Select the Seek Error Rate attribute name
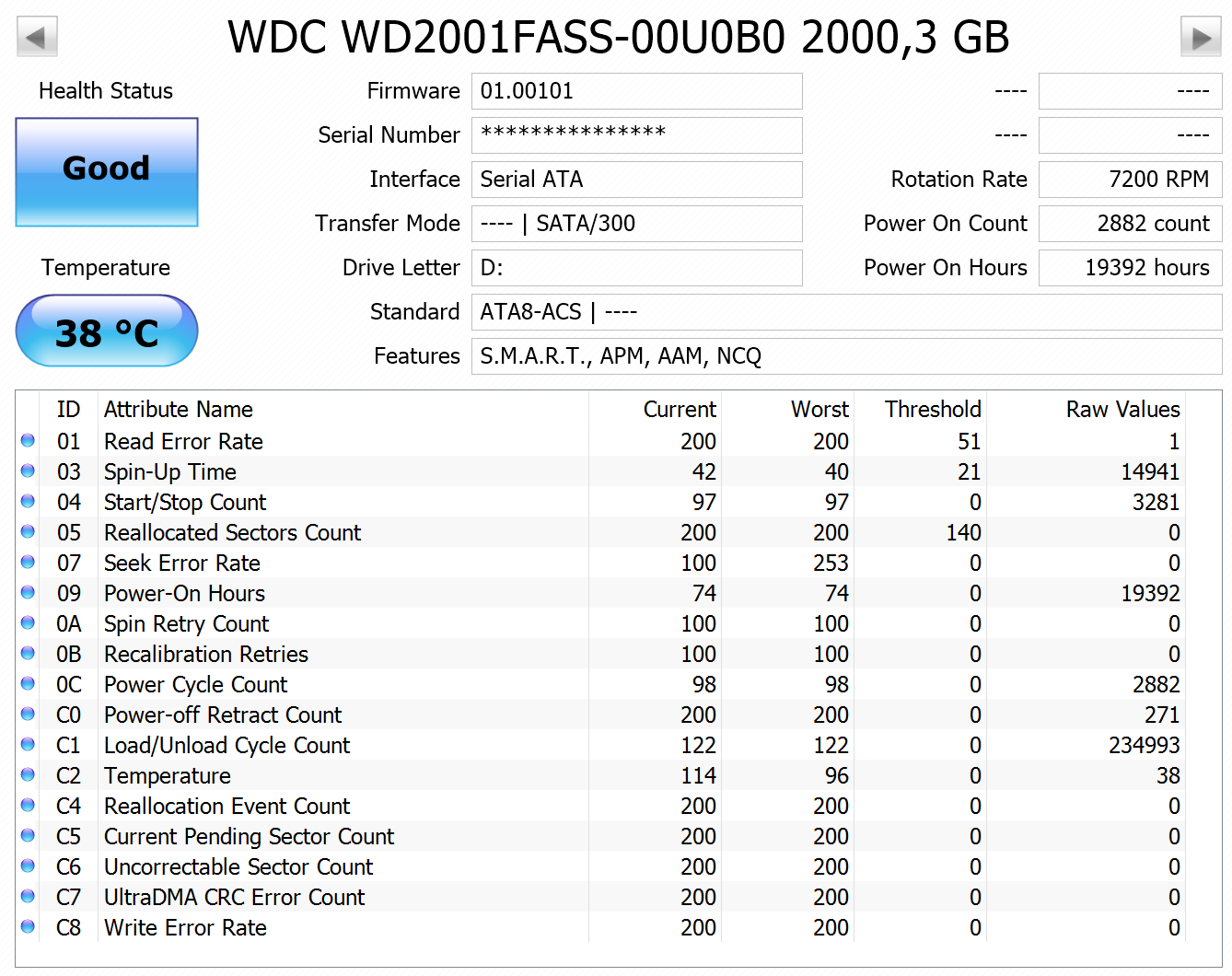 (x=182, y=564)
